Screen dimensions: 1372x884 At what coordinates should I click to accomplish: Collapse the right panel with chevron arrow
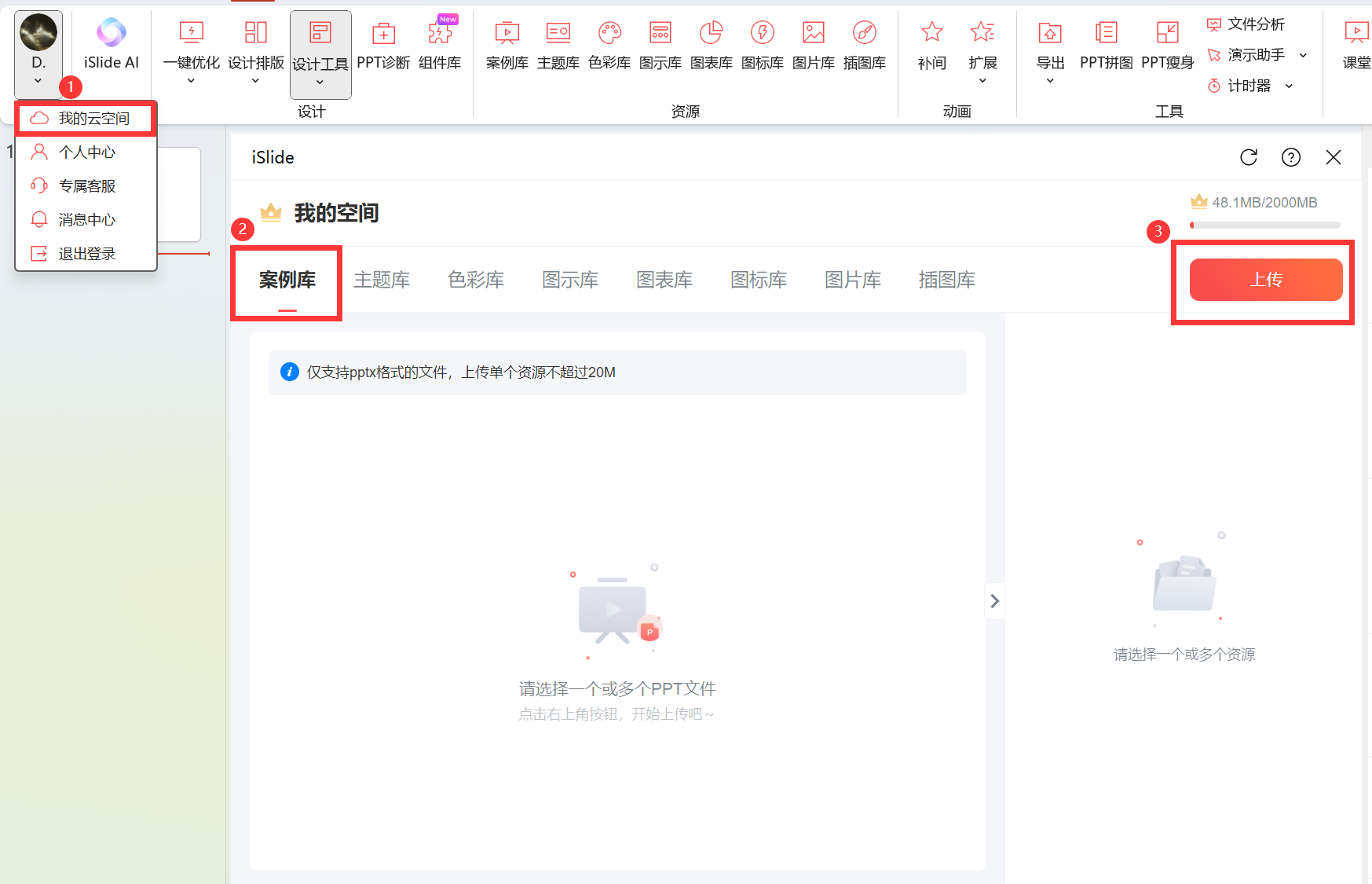pyautogui.click(x=994, y=601)
